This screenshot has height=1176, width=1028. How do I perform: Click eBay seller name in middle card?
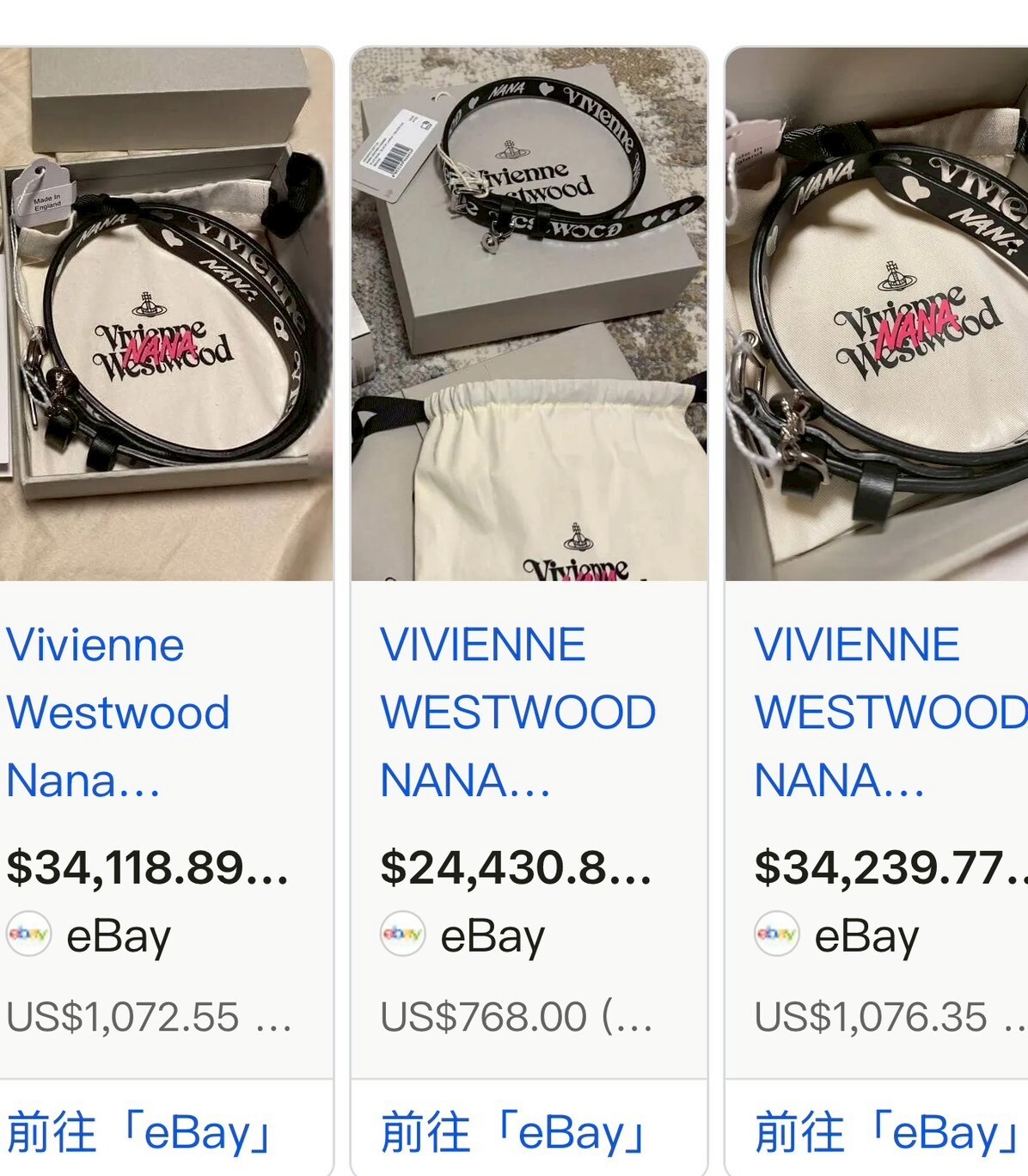point(493,936)
